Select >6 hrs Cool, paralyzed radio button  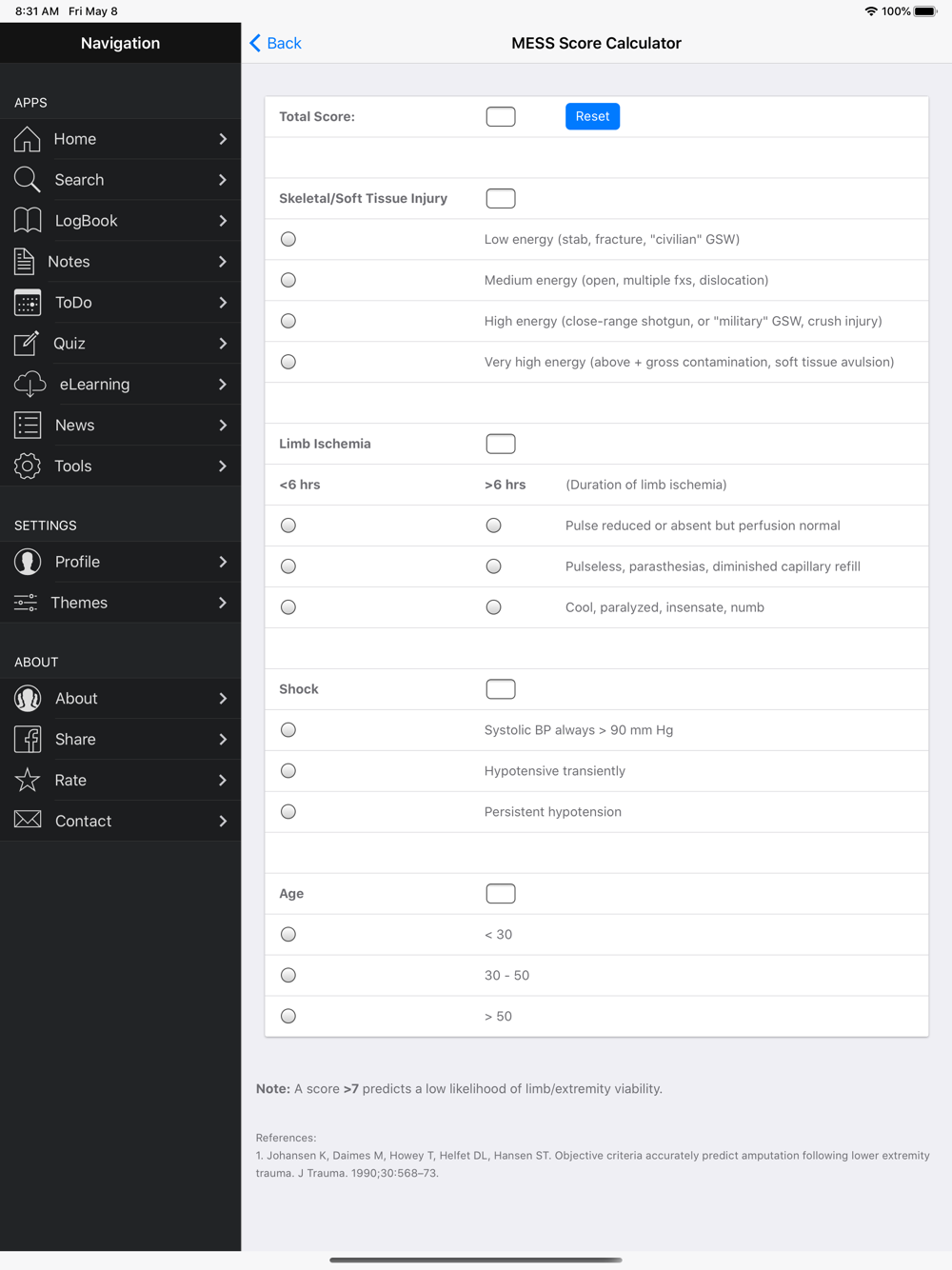(x=493, y=607)
